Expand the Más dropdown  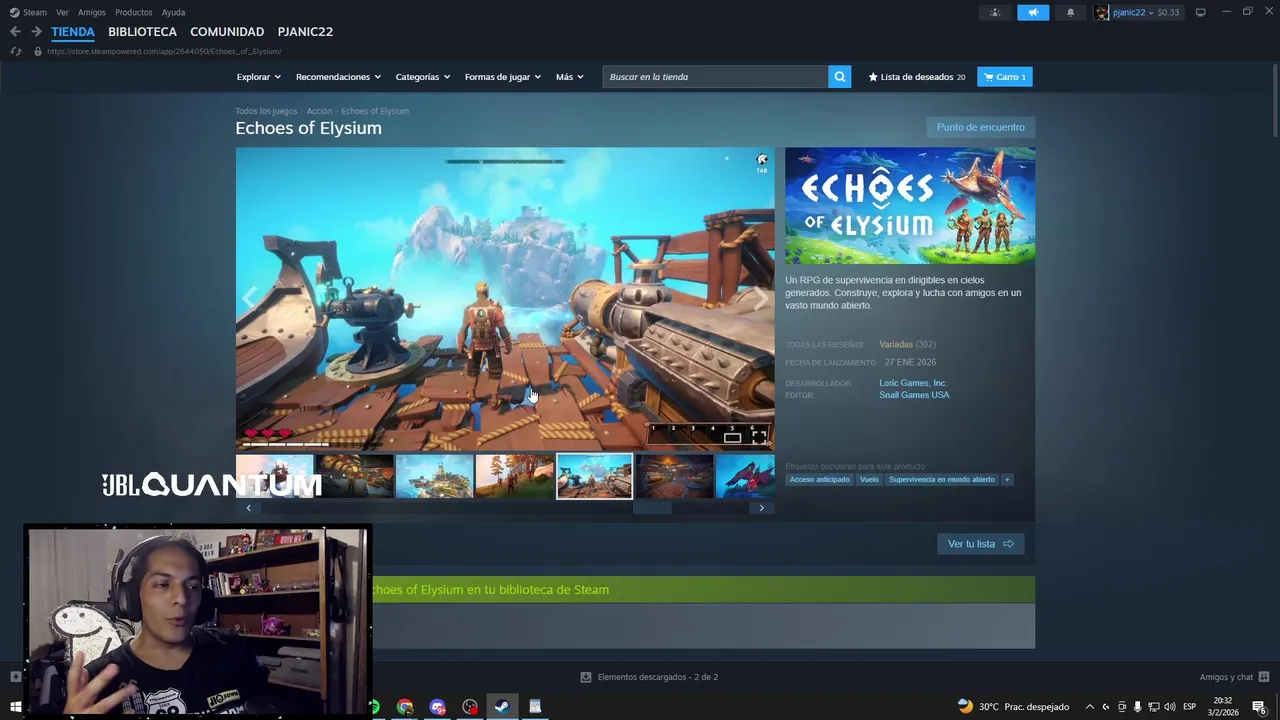pyautogui.click(x=569, y=77)
